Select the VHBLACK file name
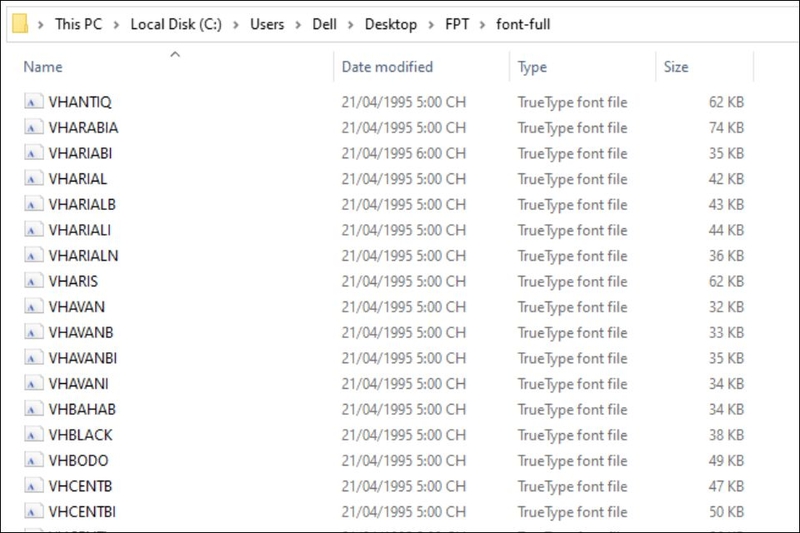 click(x=81, y=435)
